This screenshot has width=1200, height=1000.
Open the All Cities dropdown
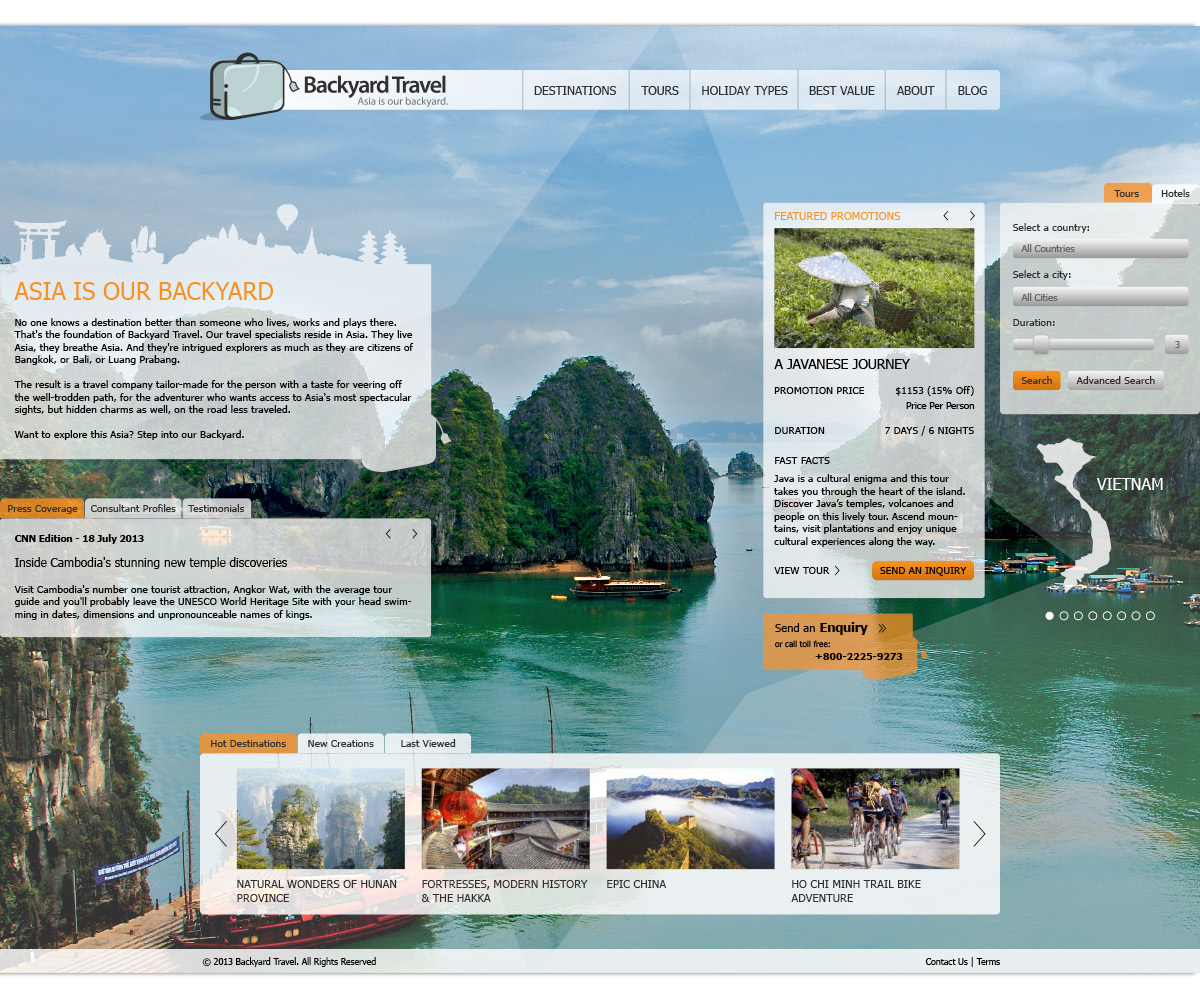pos(1100,297)
